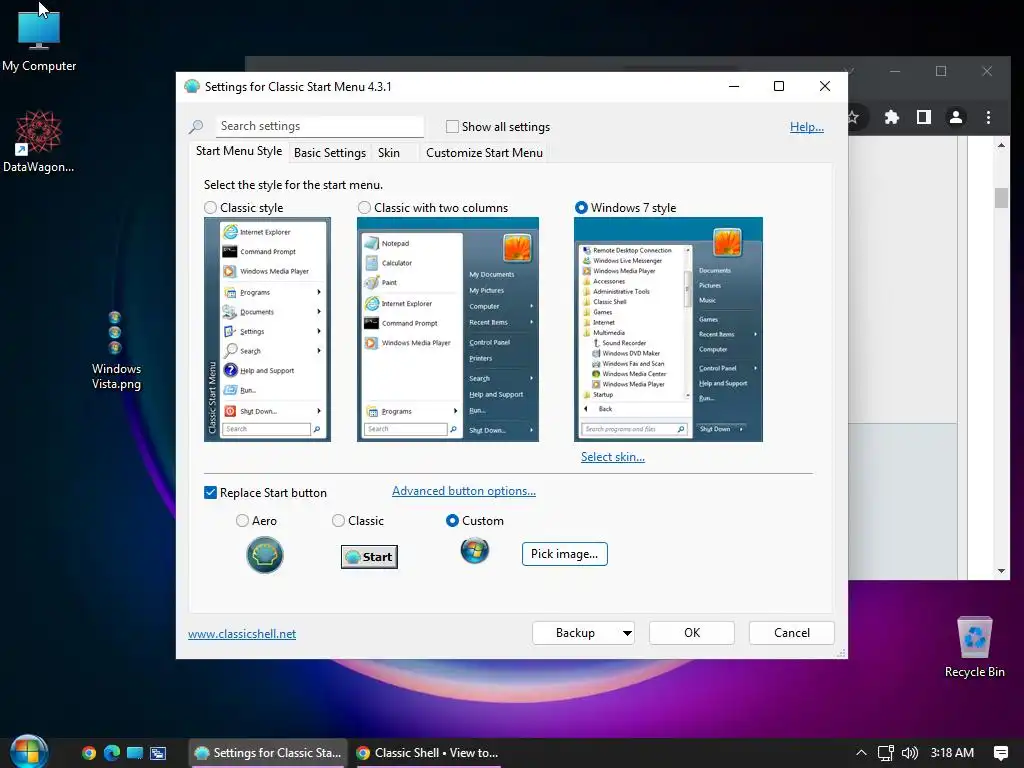1024x768 pixels.
Task: Select the Windows 7 style radio button
Action: coord(581,208)
